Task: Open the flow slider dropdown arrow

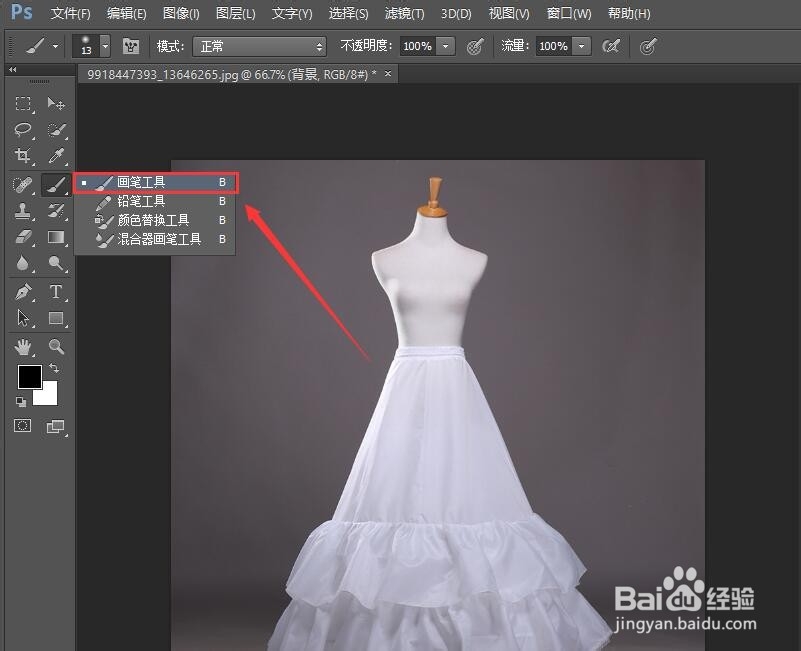Action: pyautogui.click(x=581, y=46)
